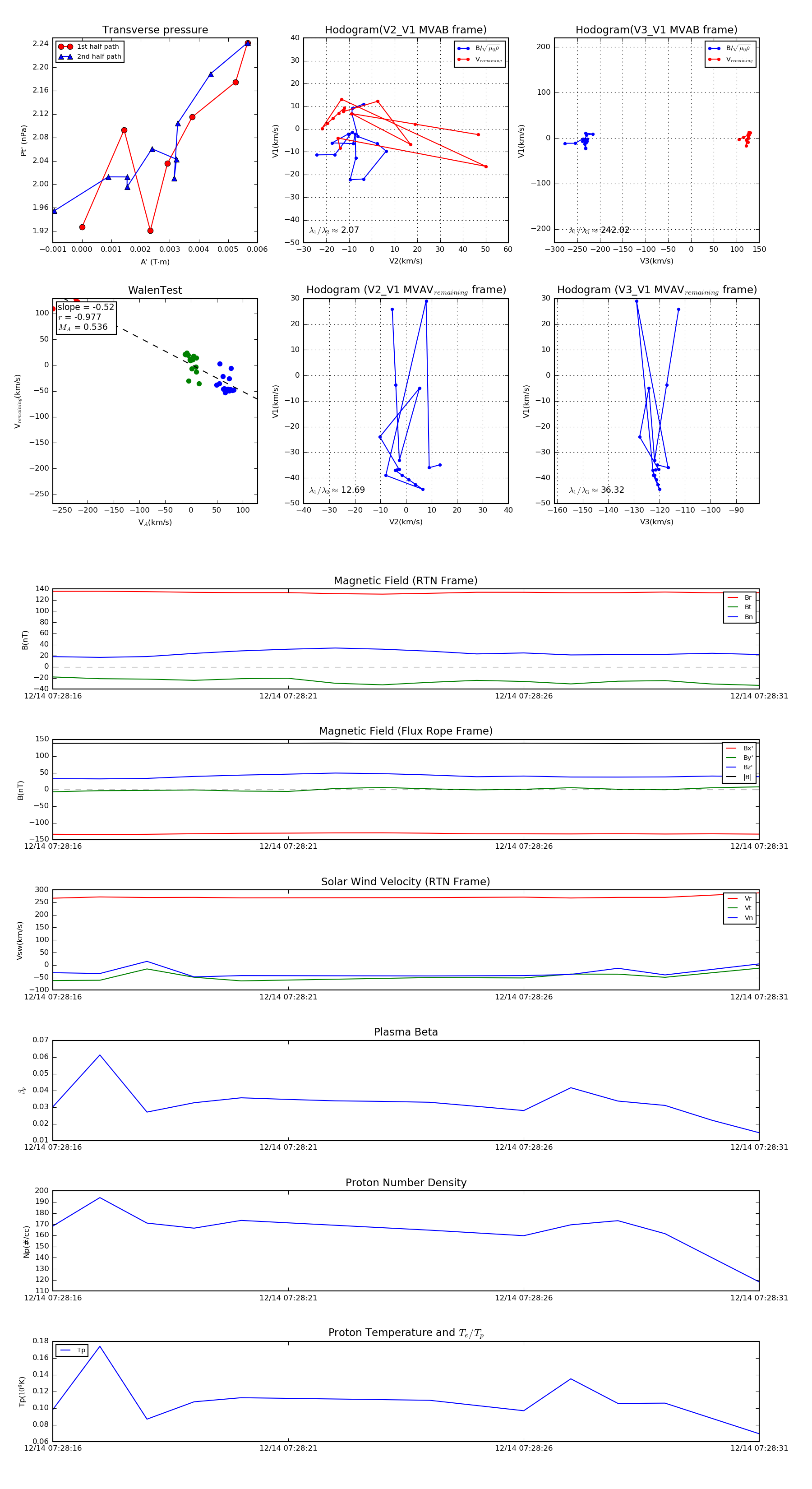Image resolution: width=812 pixels, height=1489 pixels.
Task: Click the 'Hodogram(V3_V1 MVAB frame)' title
Action: [x=656, y=30]
